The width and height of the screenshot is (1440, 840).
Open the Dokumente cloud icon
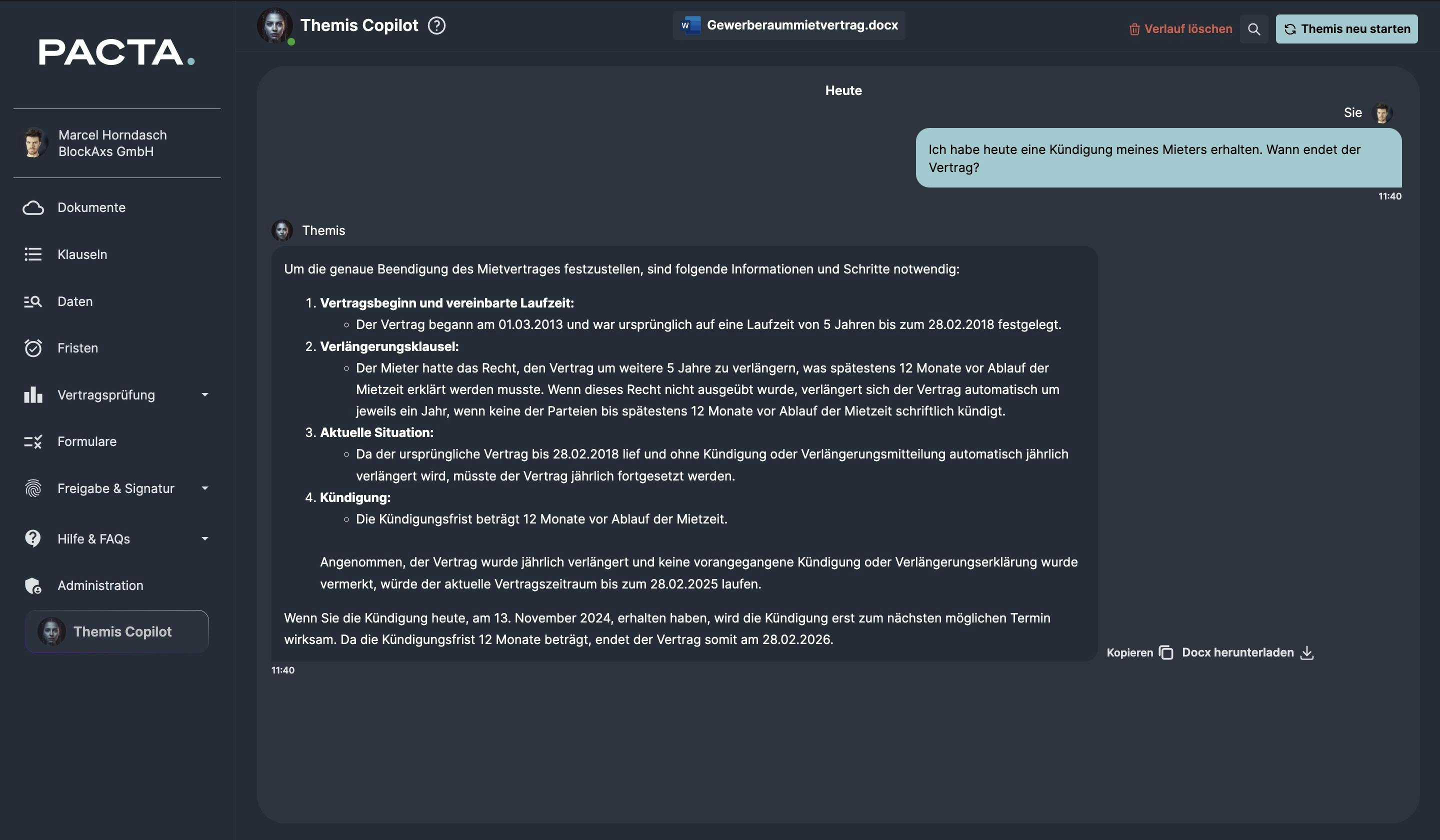(x=33, y=207)
